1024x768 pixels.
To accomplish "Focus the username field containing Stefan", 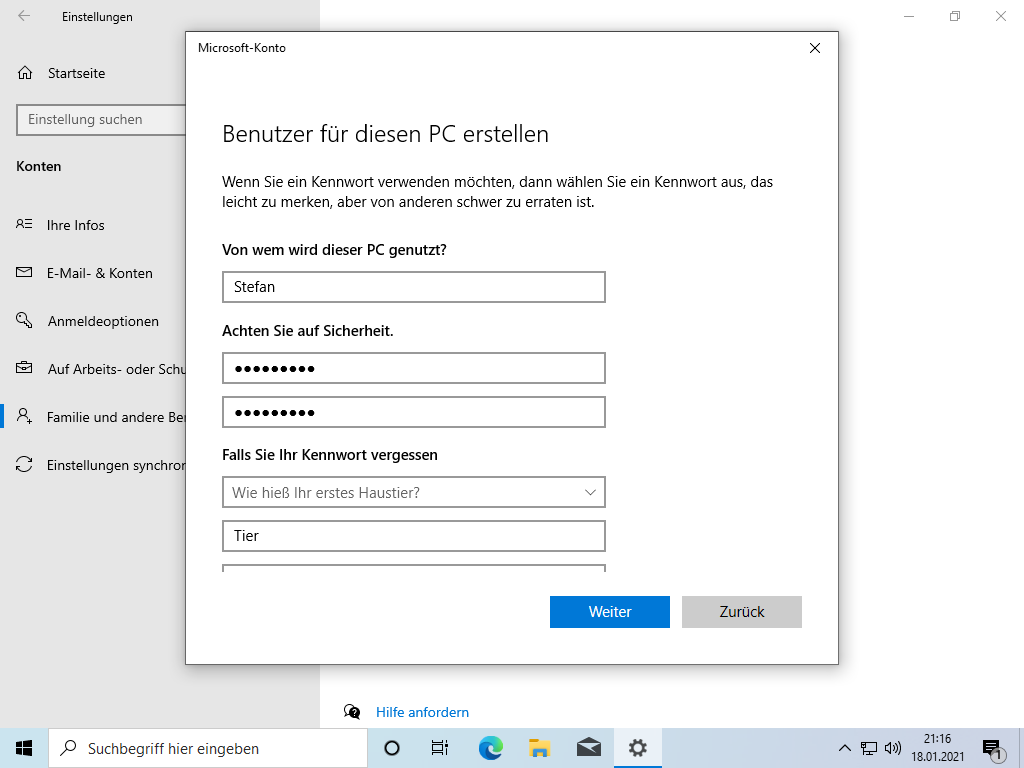I will [414, 287].
